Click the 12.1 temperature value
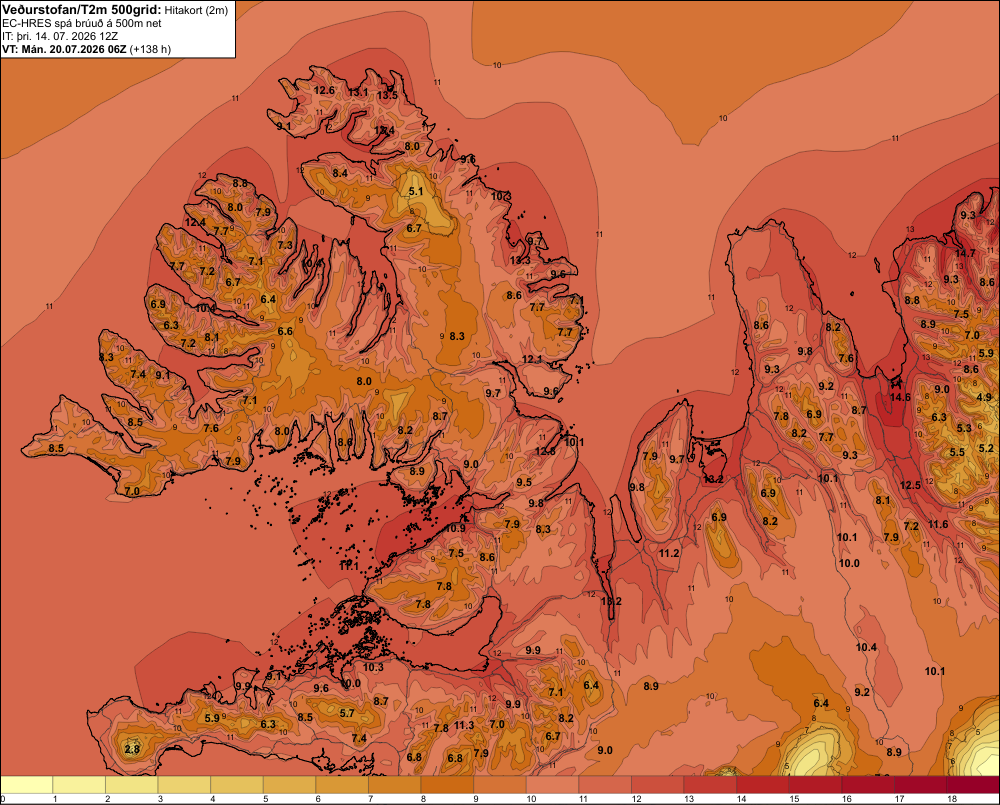 pyautogui.click(x=532, y=360)
